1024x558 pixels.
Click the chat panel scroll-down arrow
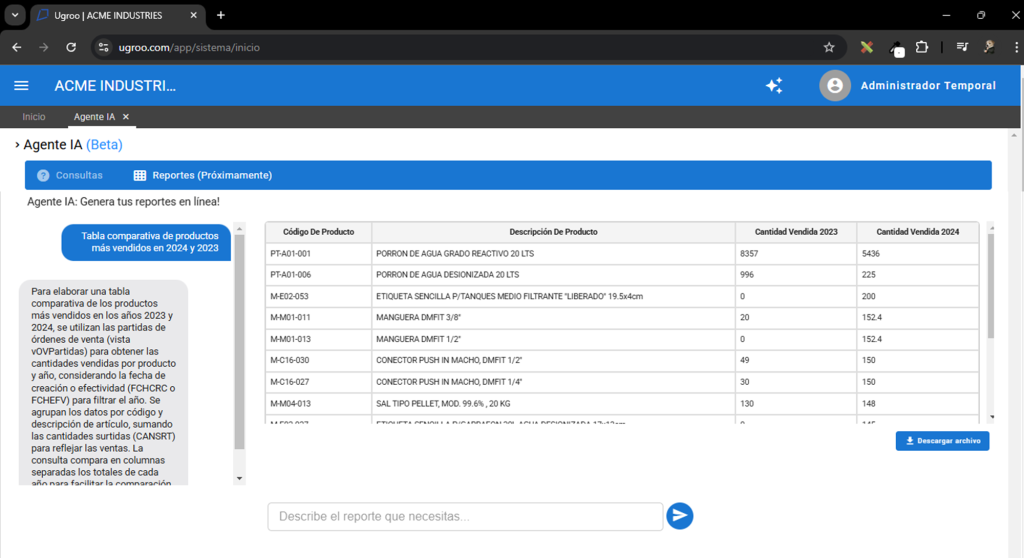point(239,479)
